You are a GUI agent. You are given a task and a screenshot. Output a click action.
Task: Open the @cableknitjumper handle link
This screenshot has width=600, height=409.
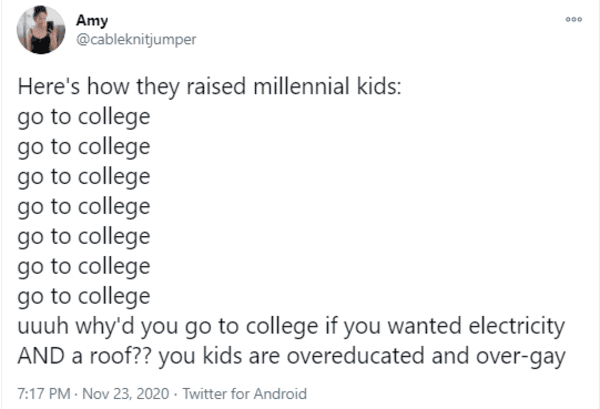click(136, 39)
